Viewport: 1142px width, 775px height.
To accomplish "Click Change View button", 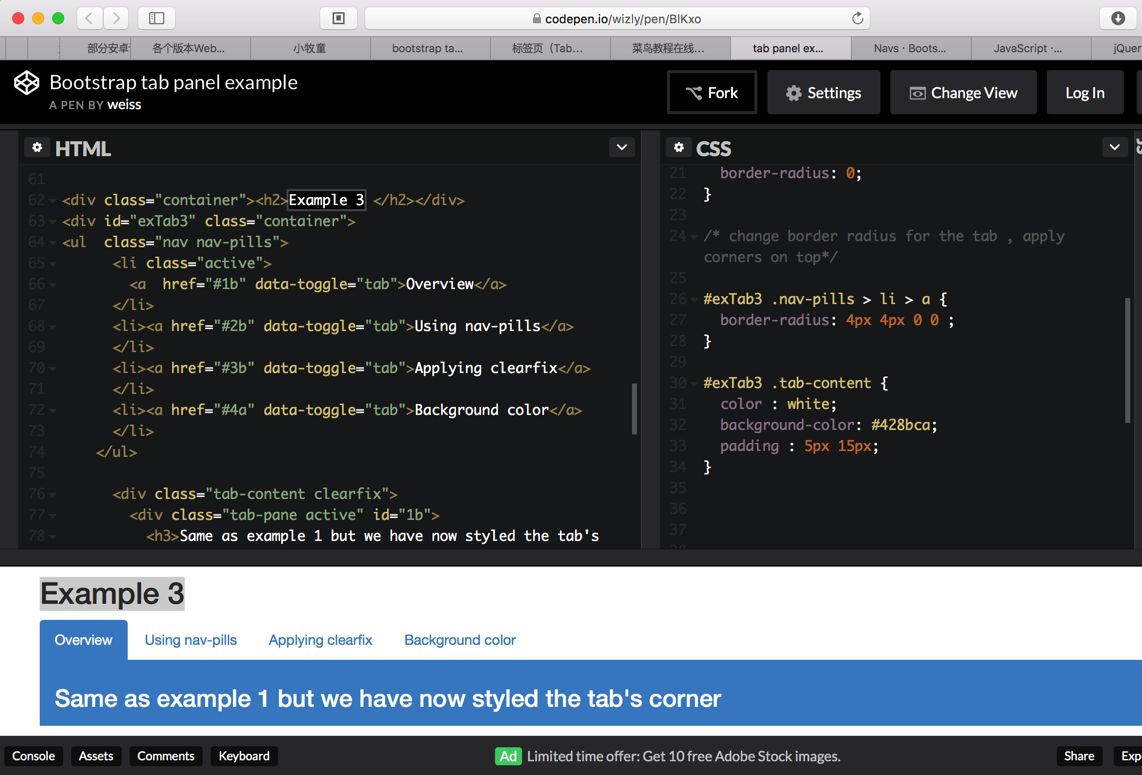I will pos(963,93).
